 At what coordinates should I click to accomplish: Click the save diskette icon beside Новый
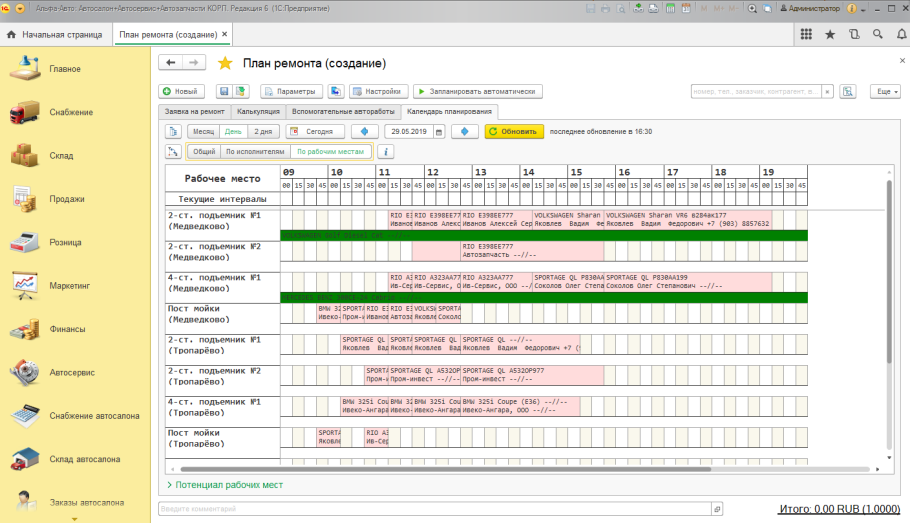tap(224, 91)
